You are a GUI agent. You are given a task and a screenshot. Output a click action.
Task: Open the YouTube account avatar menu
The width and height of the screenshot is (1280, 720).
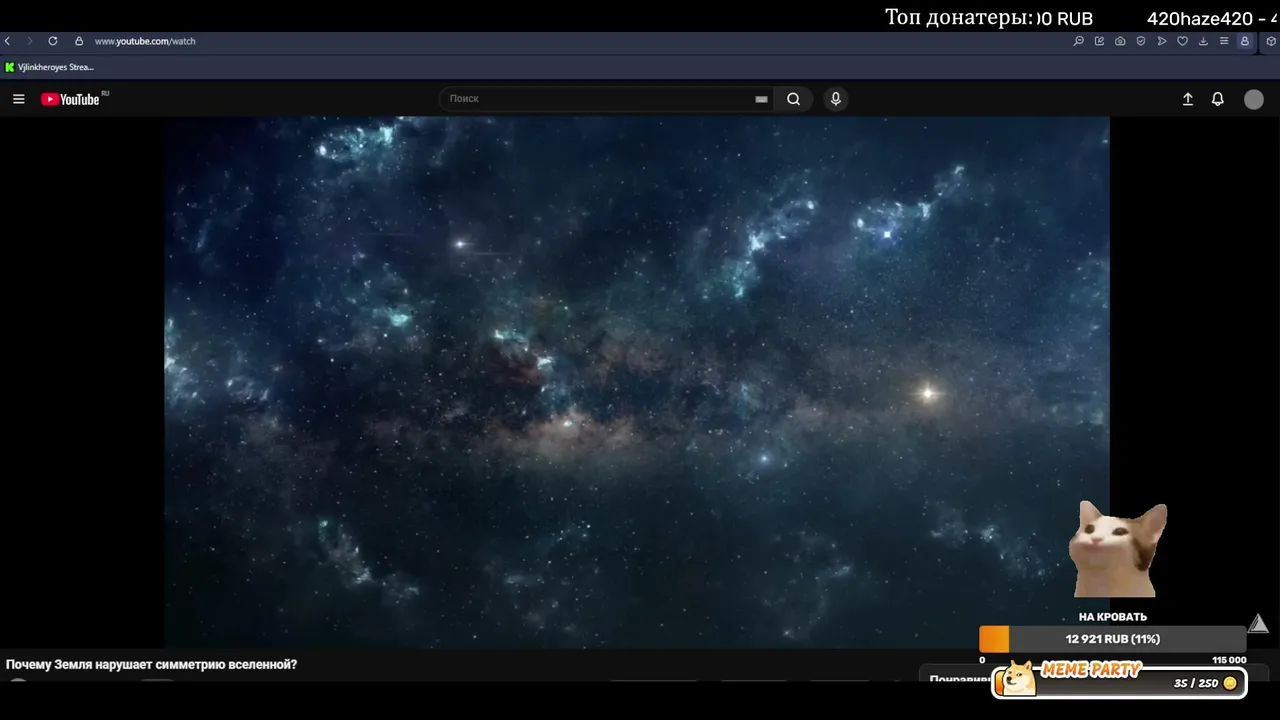(x=1254, y=99)
